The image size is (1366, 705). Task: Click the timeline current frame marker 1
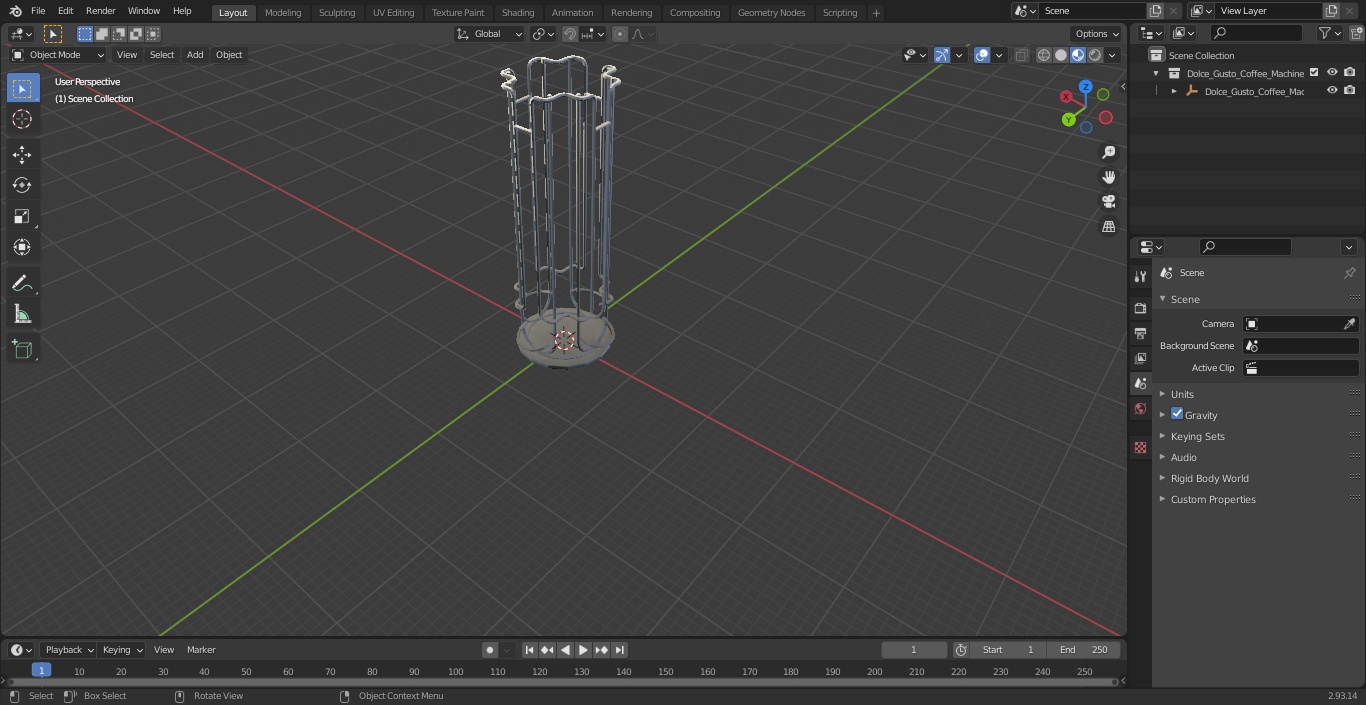pos(41,670)
